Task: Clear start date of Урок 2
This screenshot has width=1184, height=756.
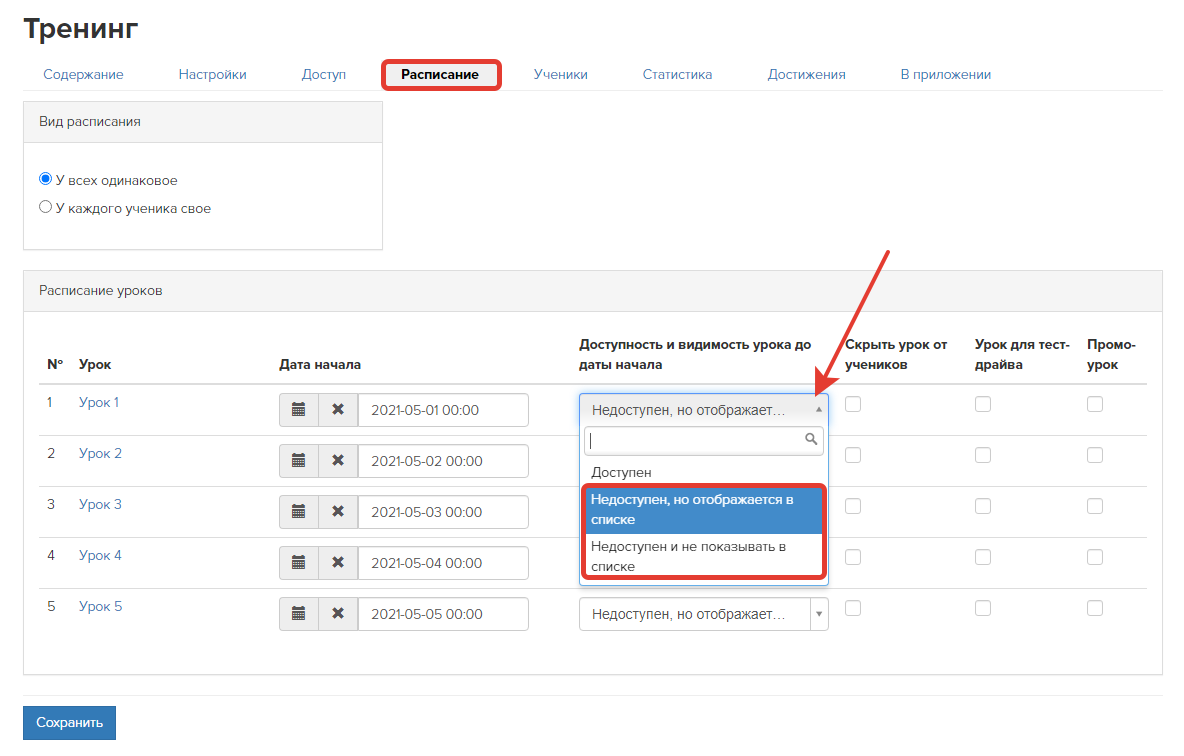Action: click(338, 461)
